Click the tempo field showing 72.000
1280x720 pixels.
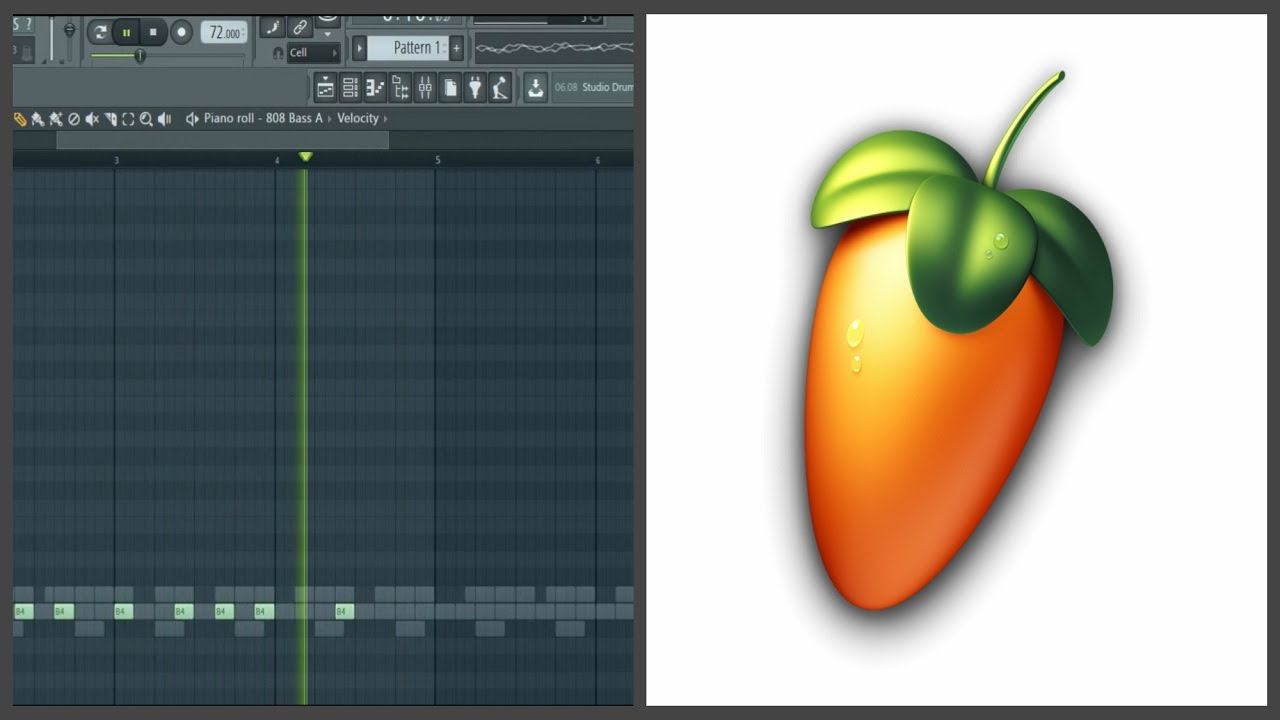point(224,33)
